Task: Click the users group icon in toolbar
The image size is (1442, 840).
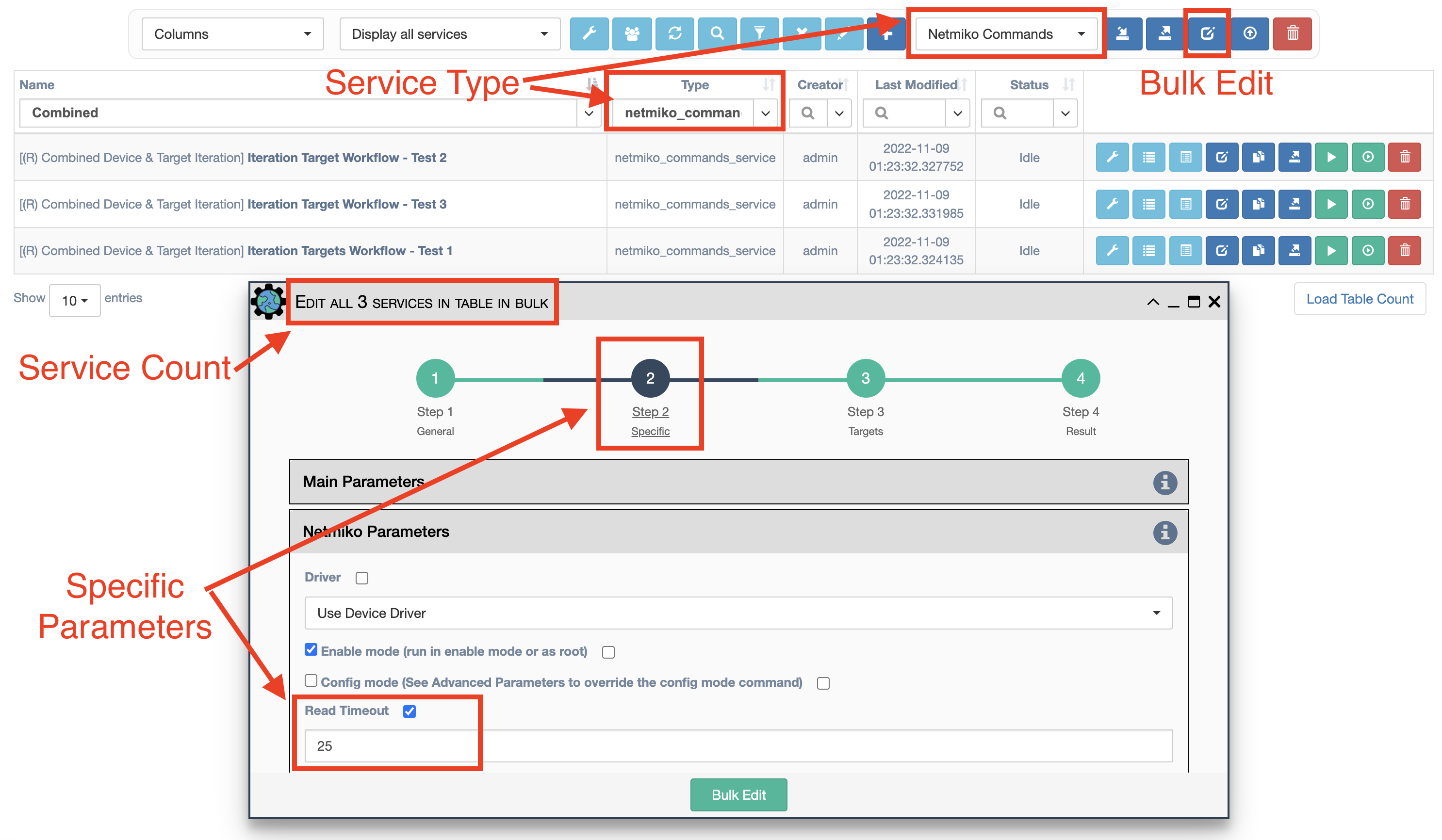Action: tap(632, 34)
